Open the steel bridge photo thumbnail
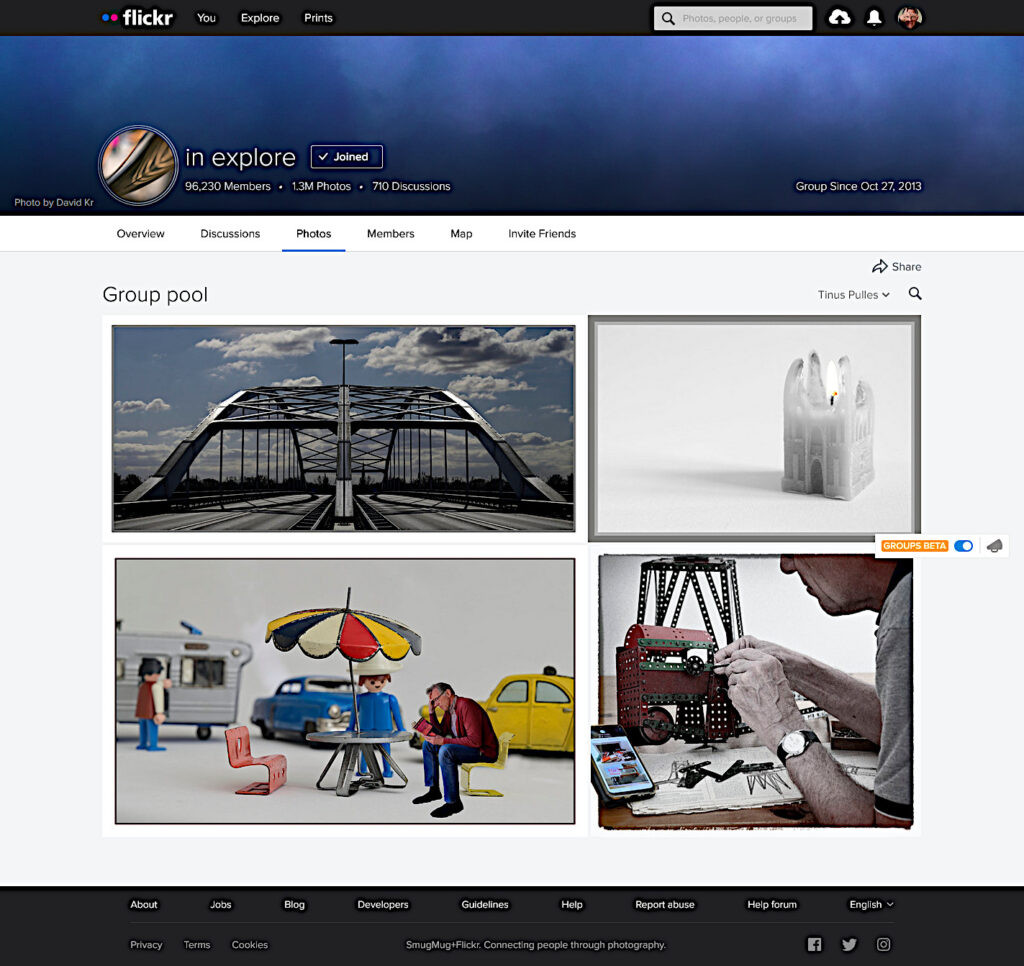The width and height of the screenshot is (1024, 966). pyautogui.click(x=343, y=428)
